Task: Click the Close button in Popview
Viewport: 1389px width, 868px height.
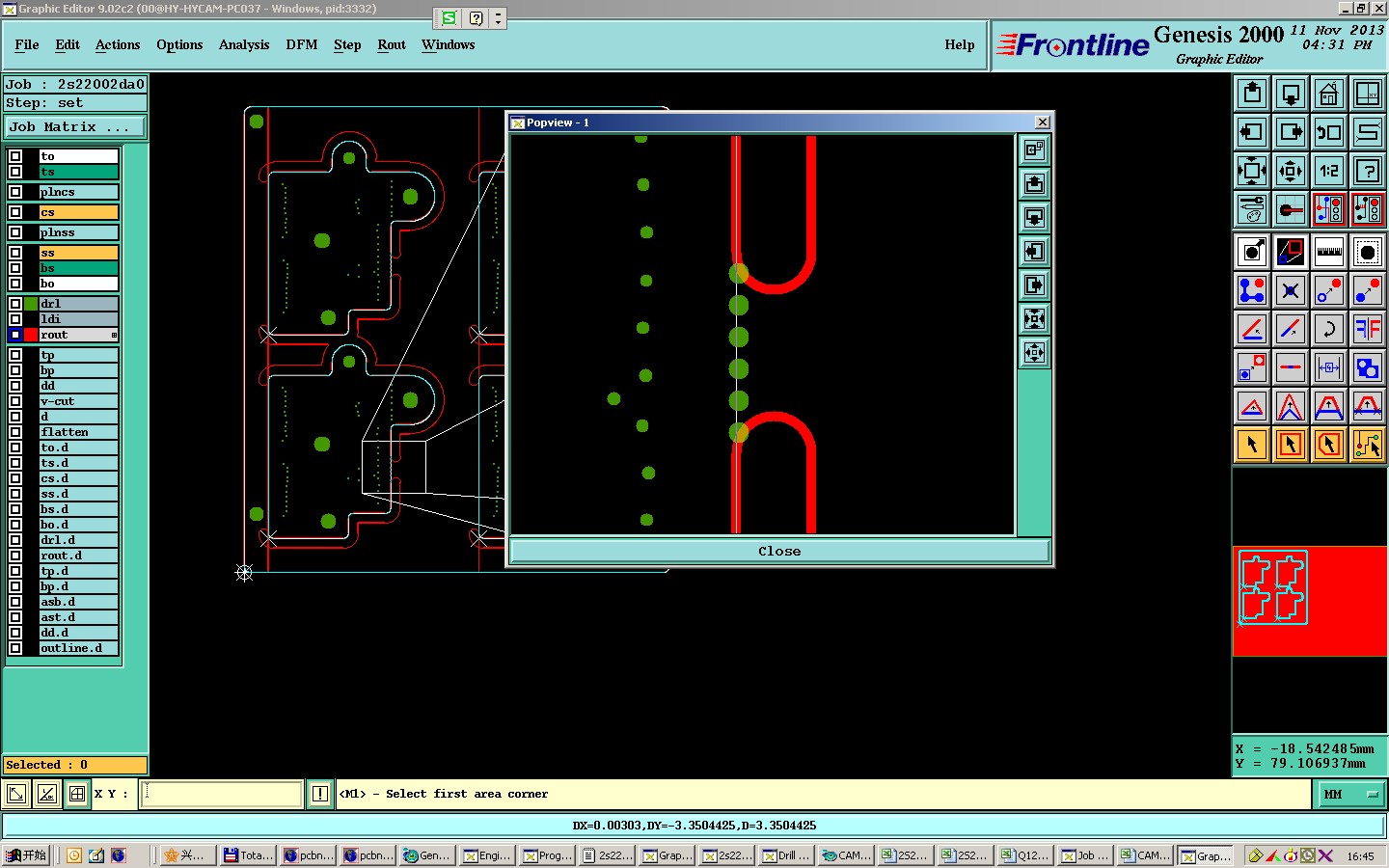Action: point(779,552)
